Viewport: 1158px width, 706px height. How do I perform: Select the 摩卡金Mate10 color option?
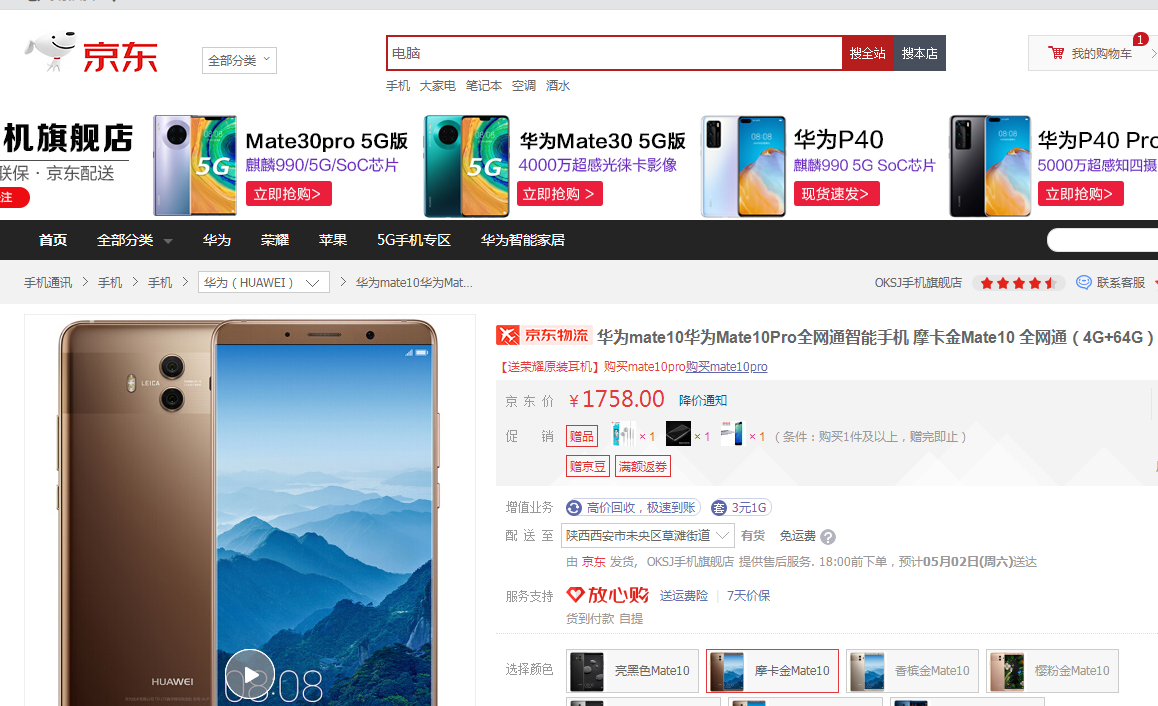[x=772, y=671]
